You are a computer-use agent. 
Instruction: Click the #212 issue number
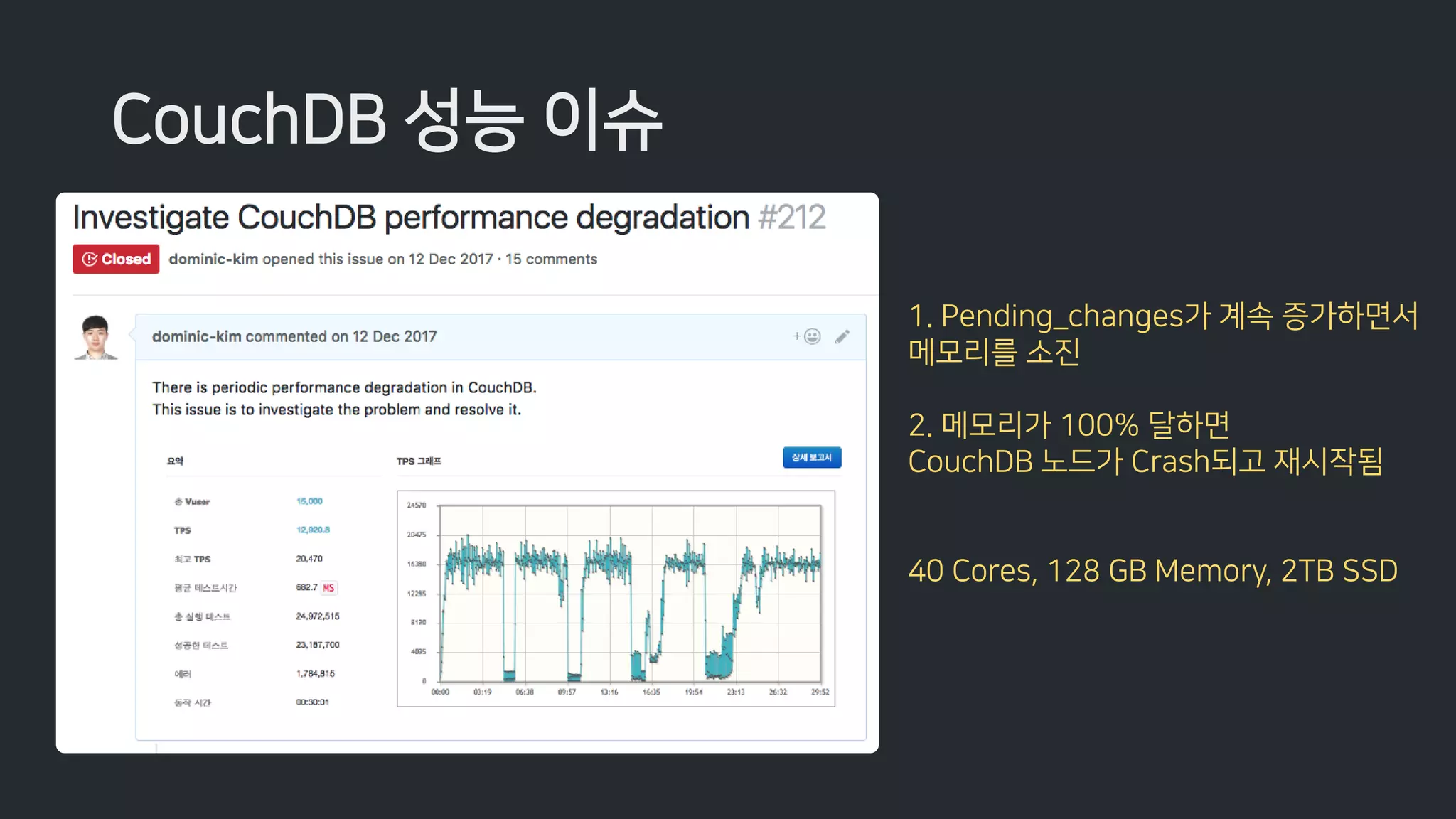791,218
